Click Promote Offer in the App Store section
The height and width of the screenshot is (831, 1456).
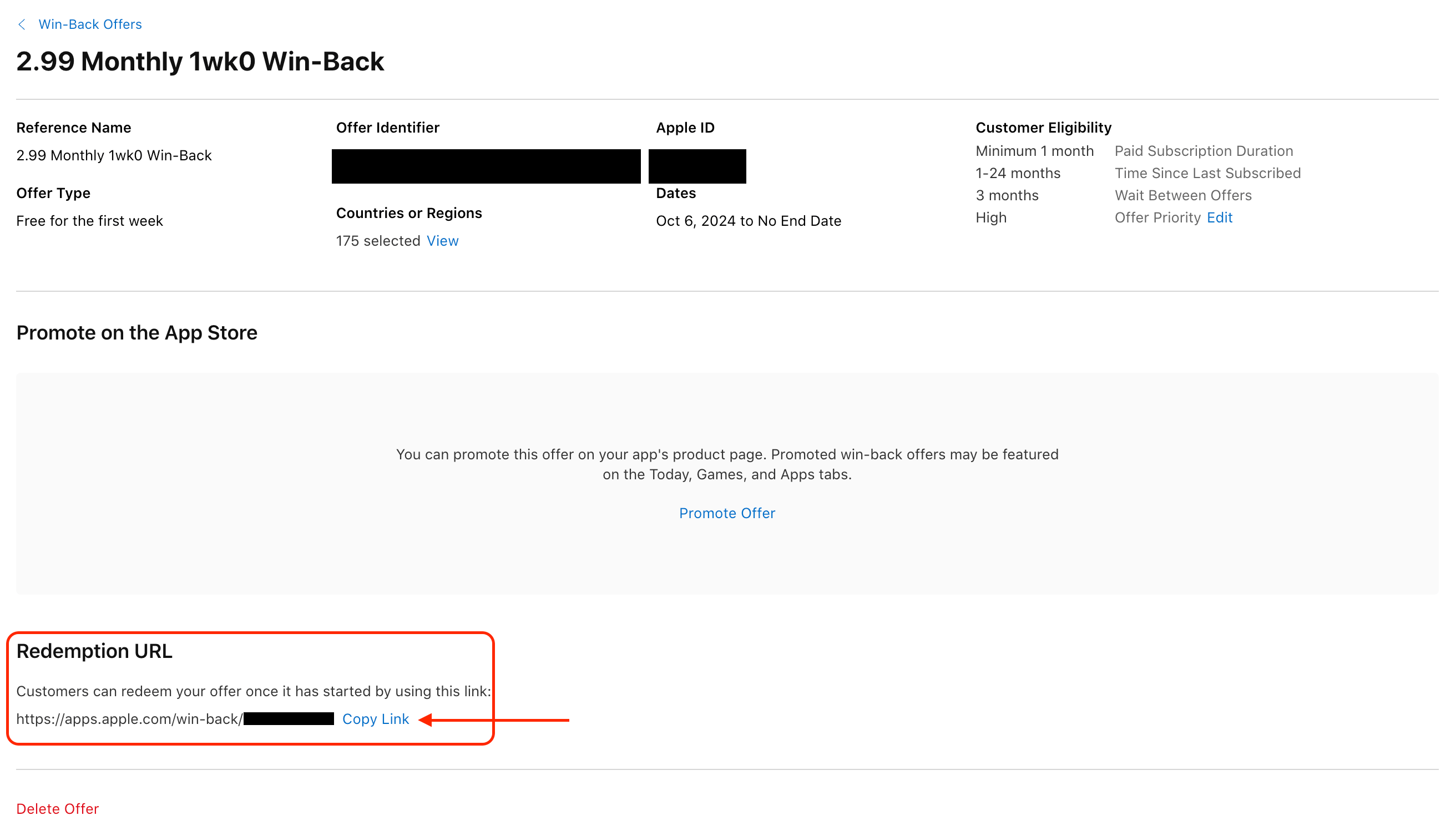coord(726,513)
